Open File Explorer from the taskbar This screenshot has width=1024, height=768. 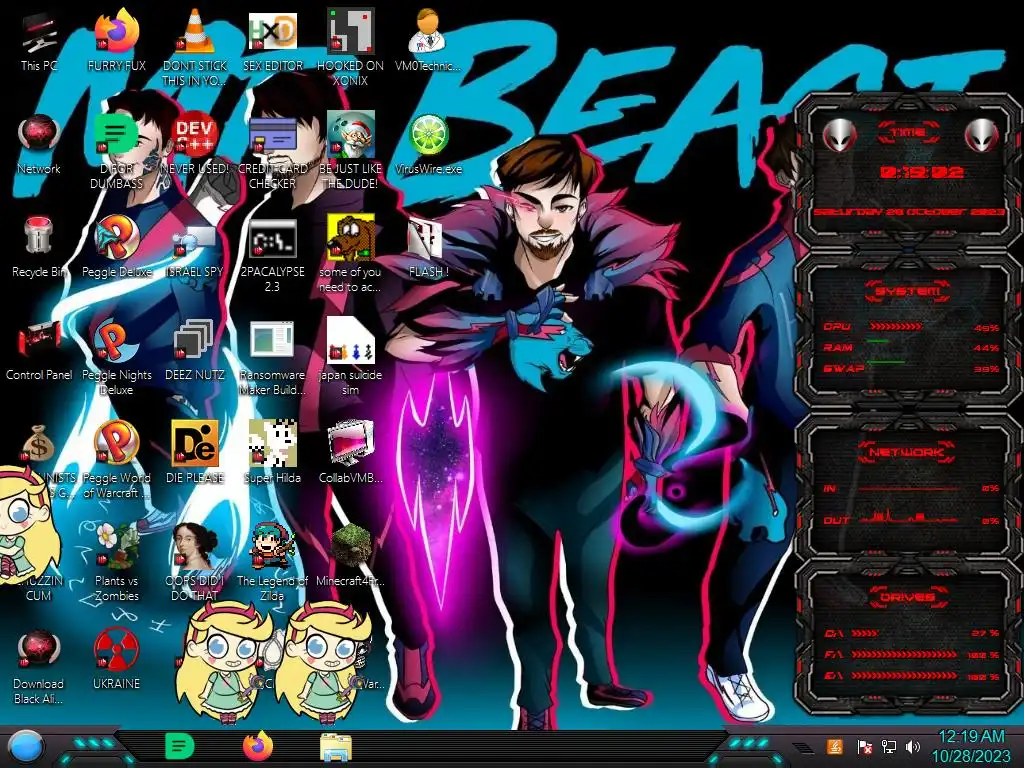[x=336, y=747]
